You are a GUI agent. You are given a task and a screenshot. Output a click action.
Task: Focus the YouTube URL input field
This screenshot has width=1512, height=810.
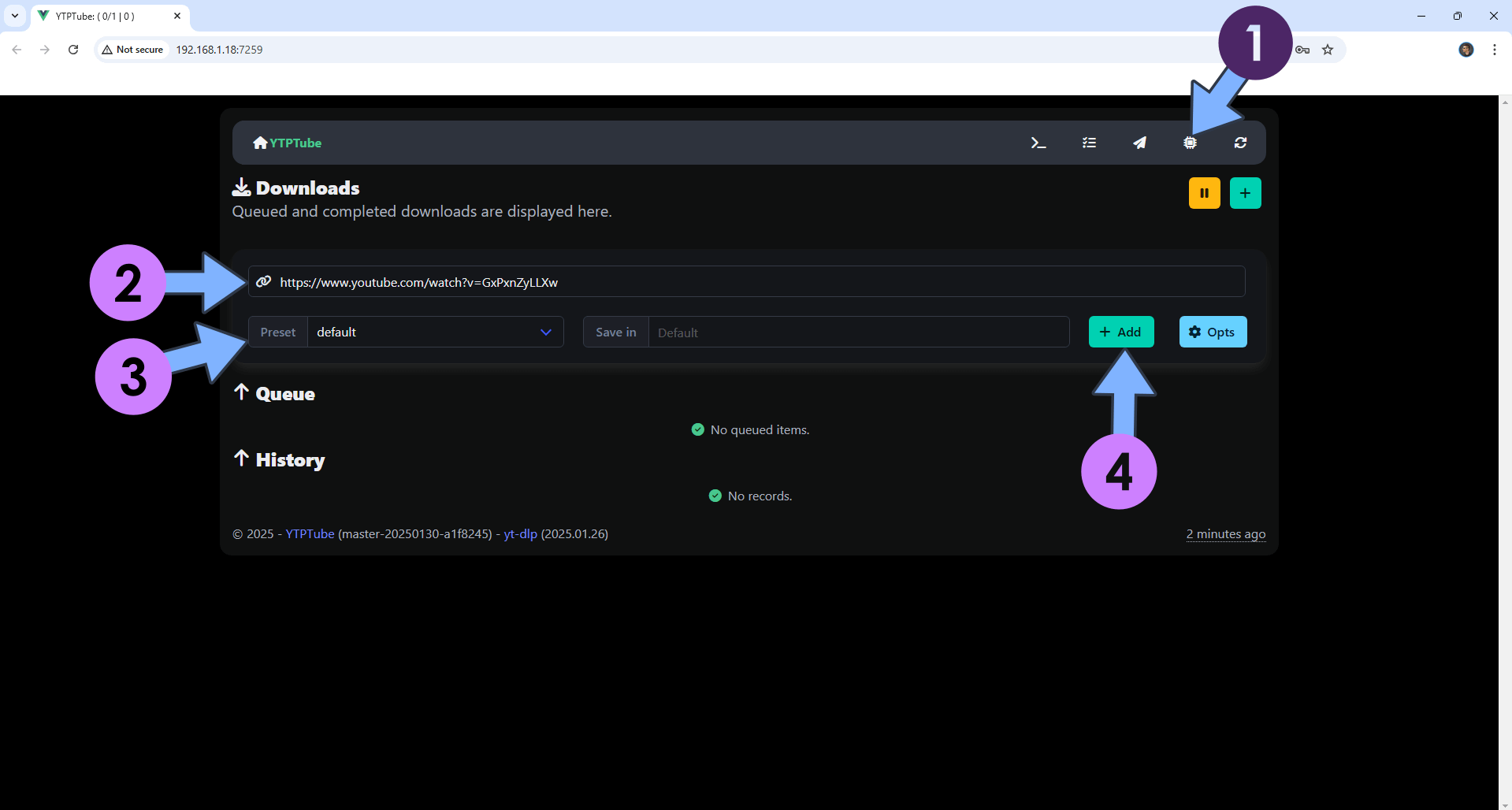tap(746, 281)
